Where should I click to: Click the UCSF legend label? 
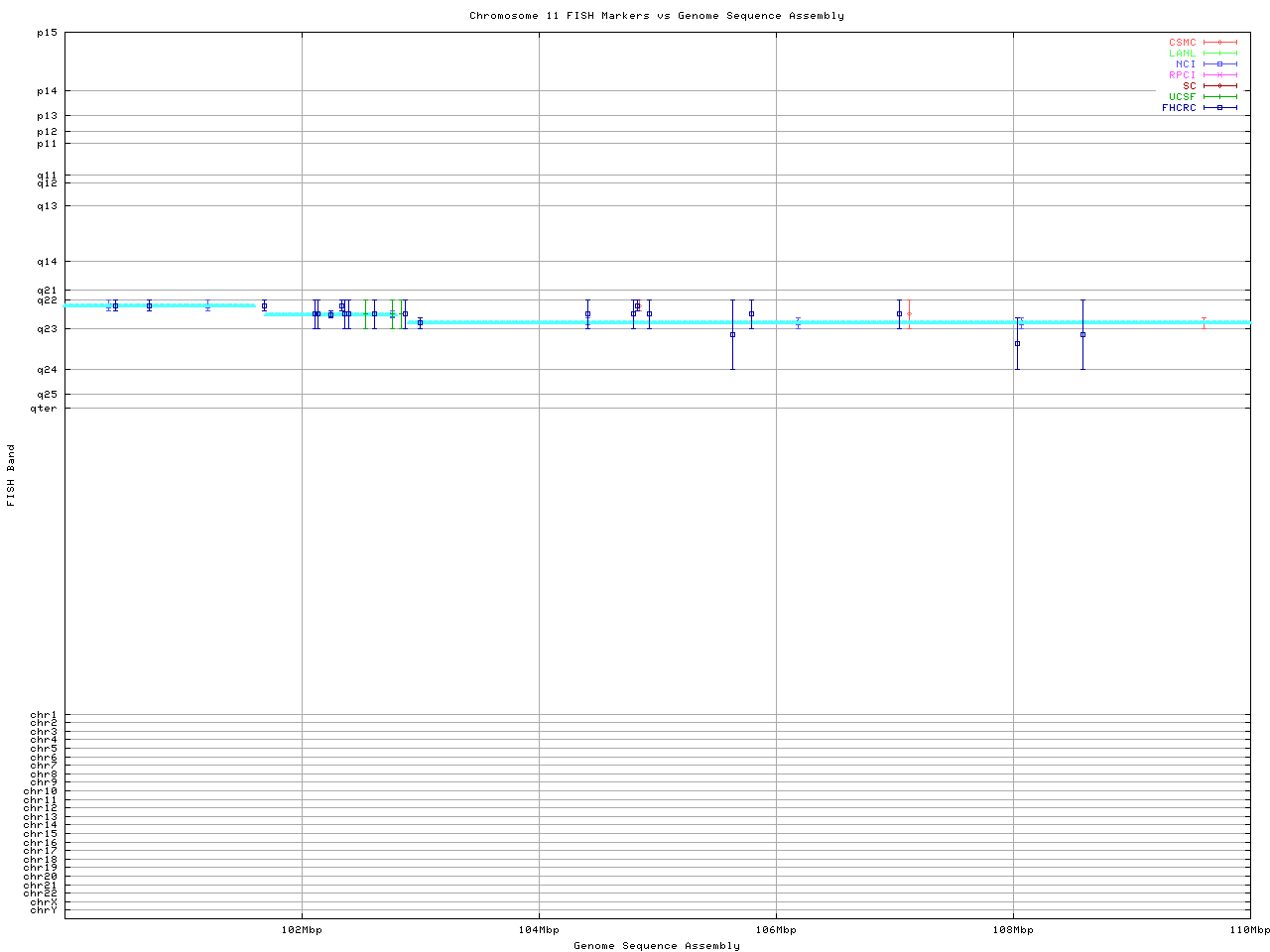pyautogui.click(x=1182, y=96)
